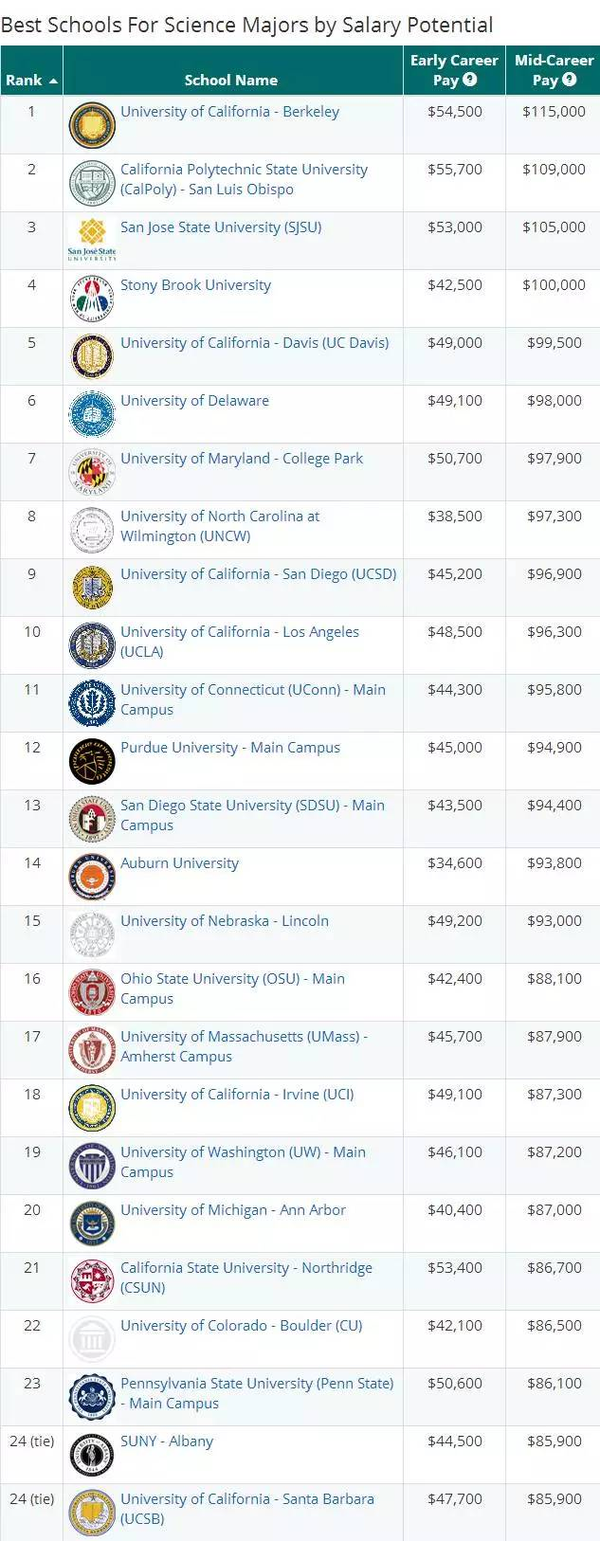
Task: Click the University of Maryland seal logo
Action: [92, 472]
